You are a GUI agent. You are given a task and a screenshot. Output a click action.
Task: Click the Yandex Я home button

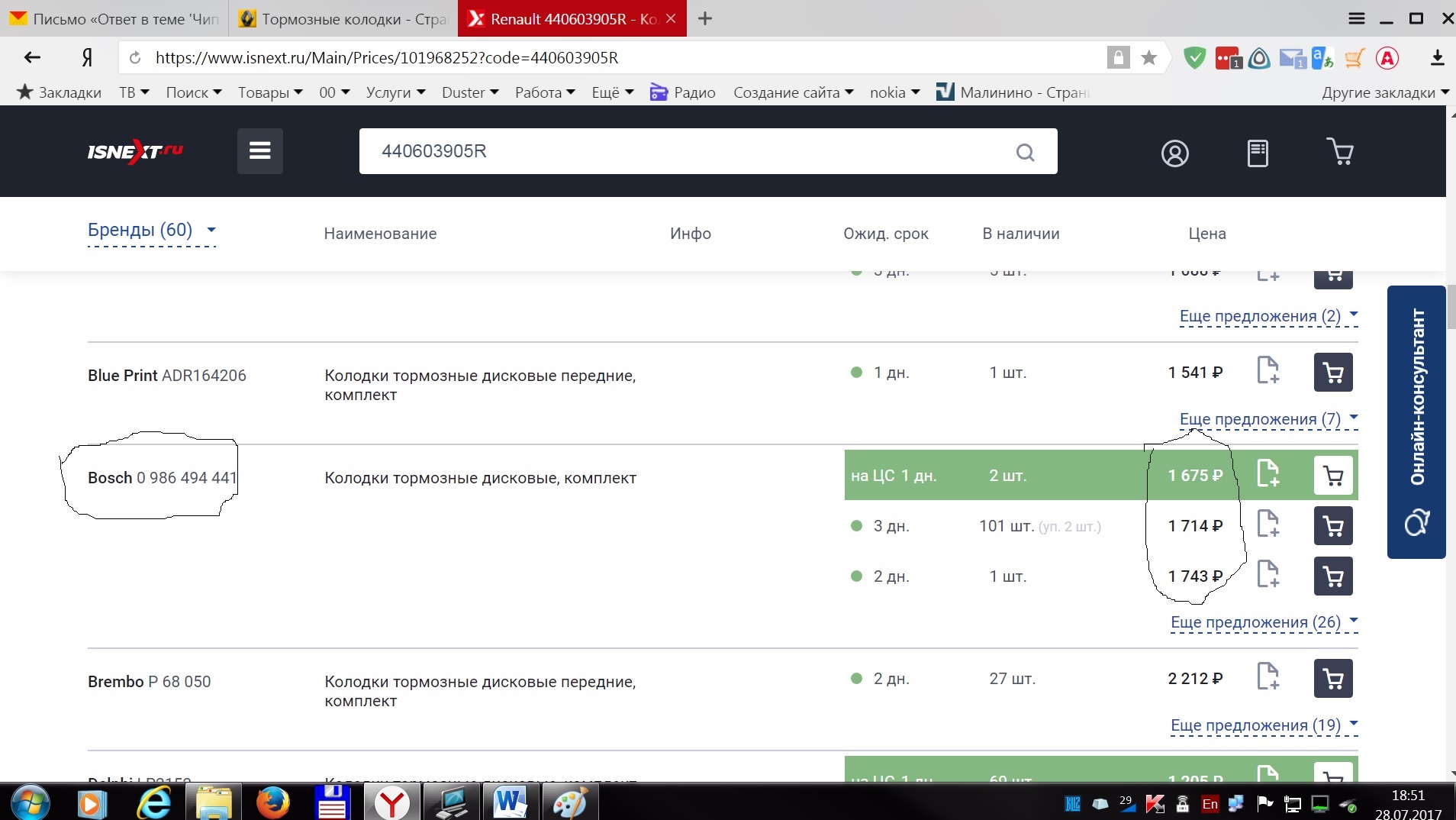click(87, 57)
